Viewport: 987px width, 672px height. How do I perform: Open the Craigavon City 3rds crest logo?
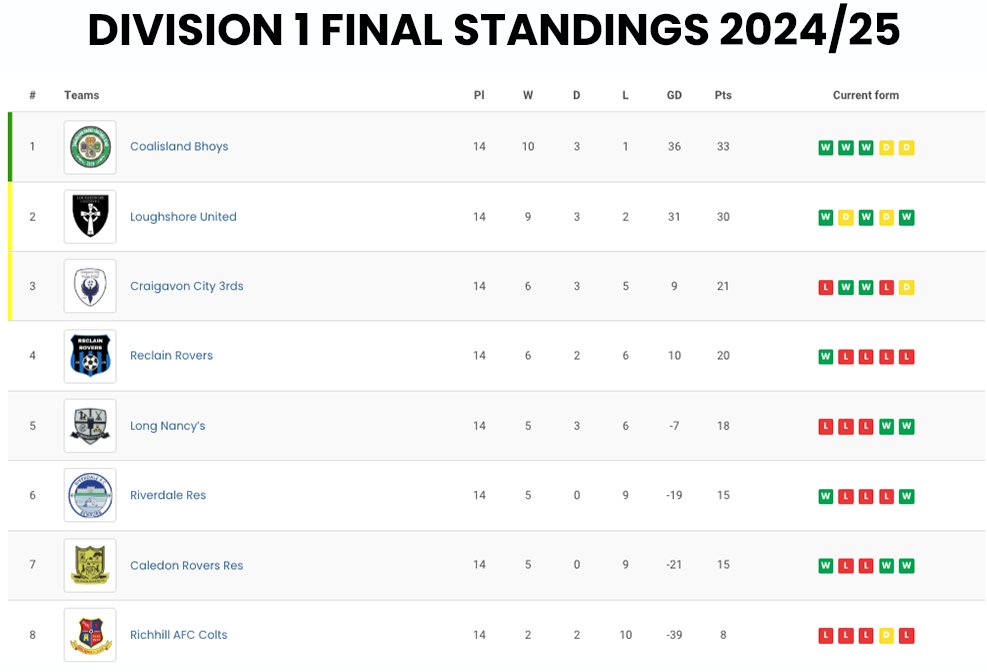point(90,286)
